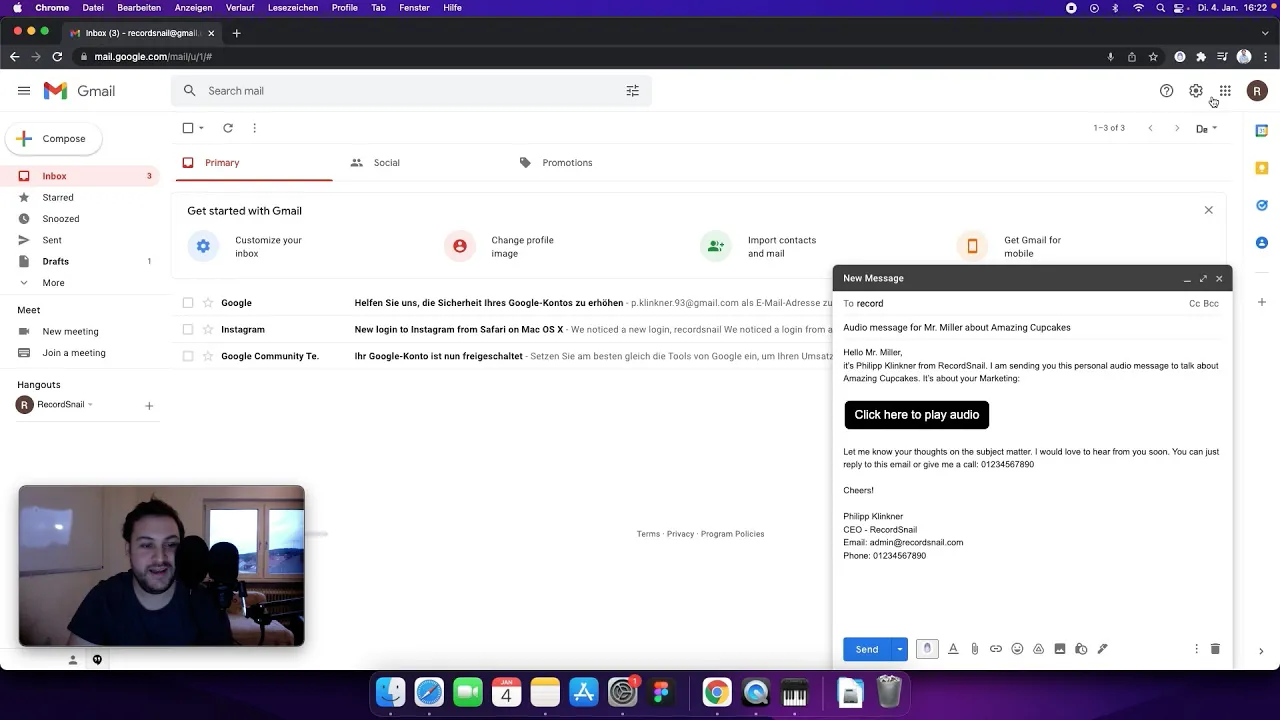Tick the checkbox for the Instagram email
The image size is (1280, 720).
[x=187, y=329]
